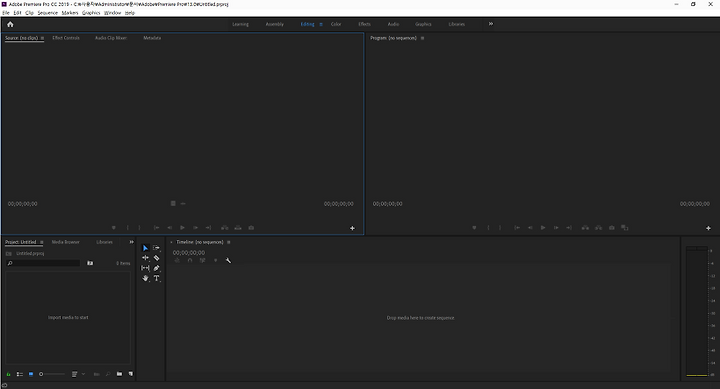Viewport: 720px width, 389px height.
Task: Click Insert in the Source monitor
Action: click(x=225, y=228)
